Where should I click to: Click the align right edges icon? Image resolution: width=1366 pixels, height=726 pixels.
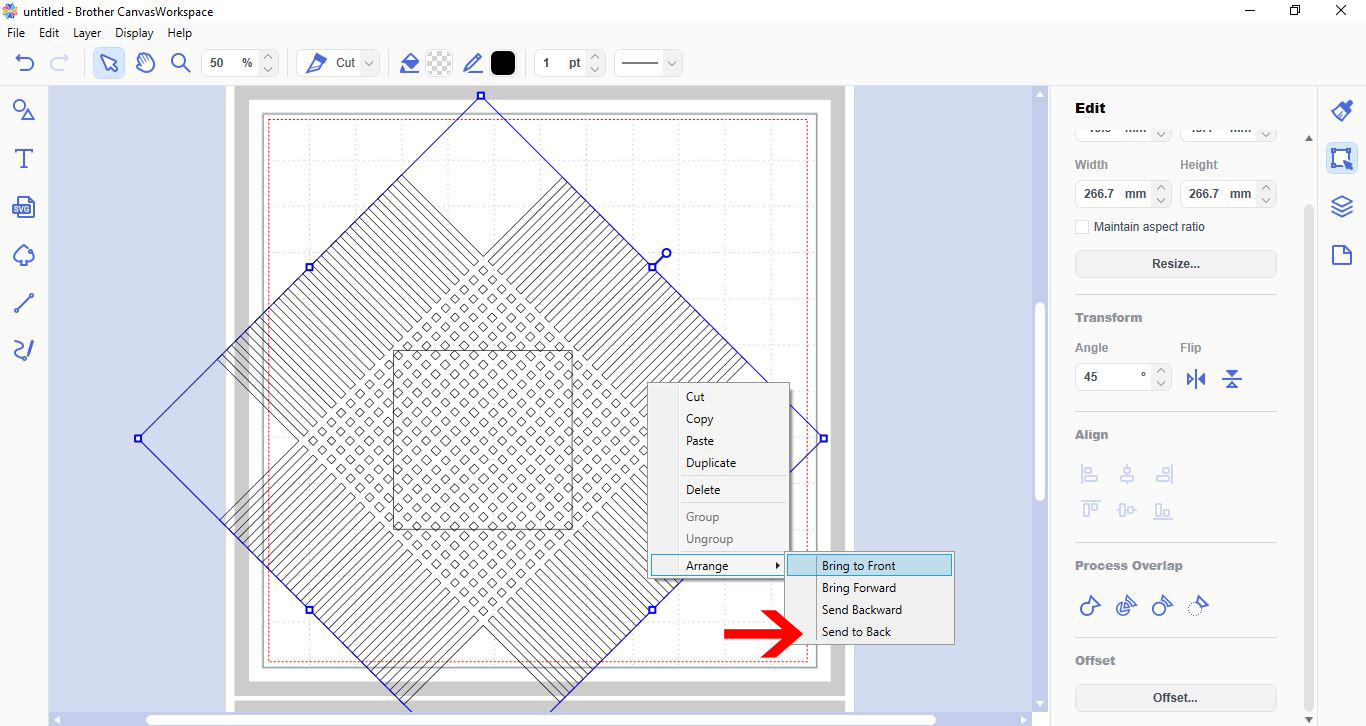(x=1163, y=474)
